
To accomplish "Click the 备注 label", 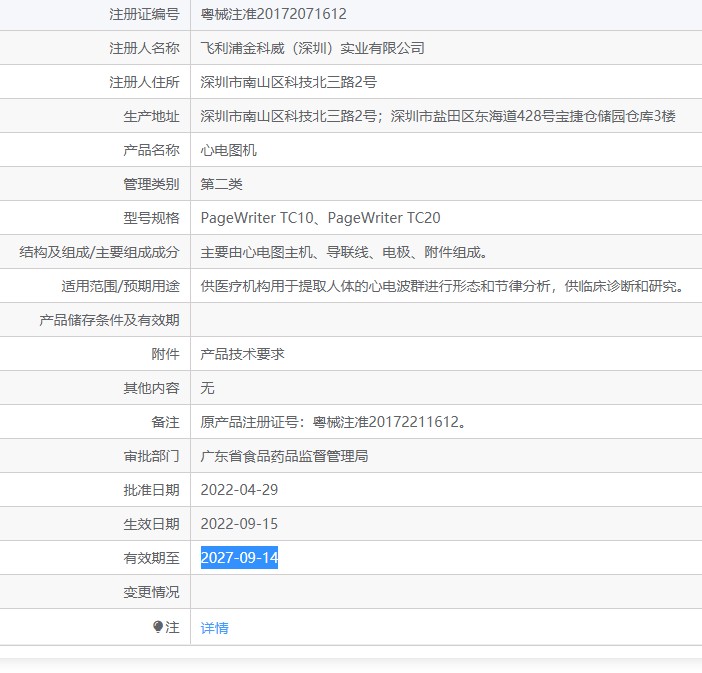I will click(x=165, y=422).
